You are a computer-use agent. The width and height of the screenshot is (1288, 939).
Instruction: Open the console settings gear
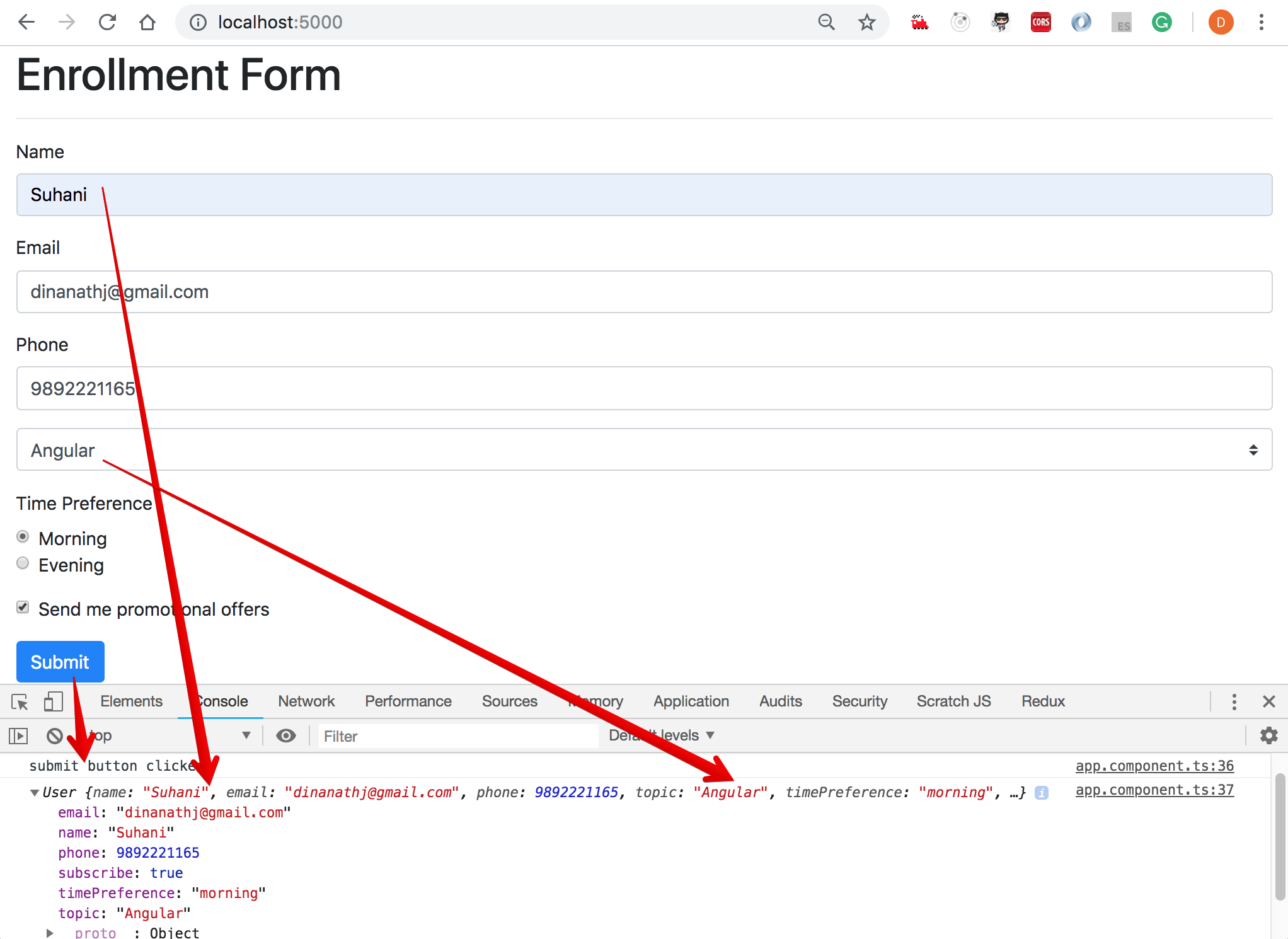click(x=1268, y=735)
